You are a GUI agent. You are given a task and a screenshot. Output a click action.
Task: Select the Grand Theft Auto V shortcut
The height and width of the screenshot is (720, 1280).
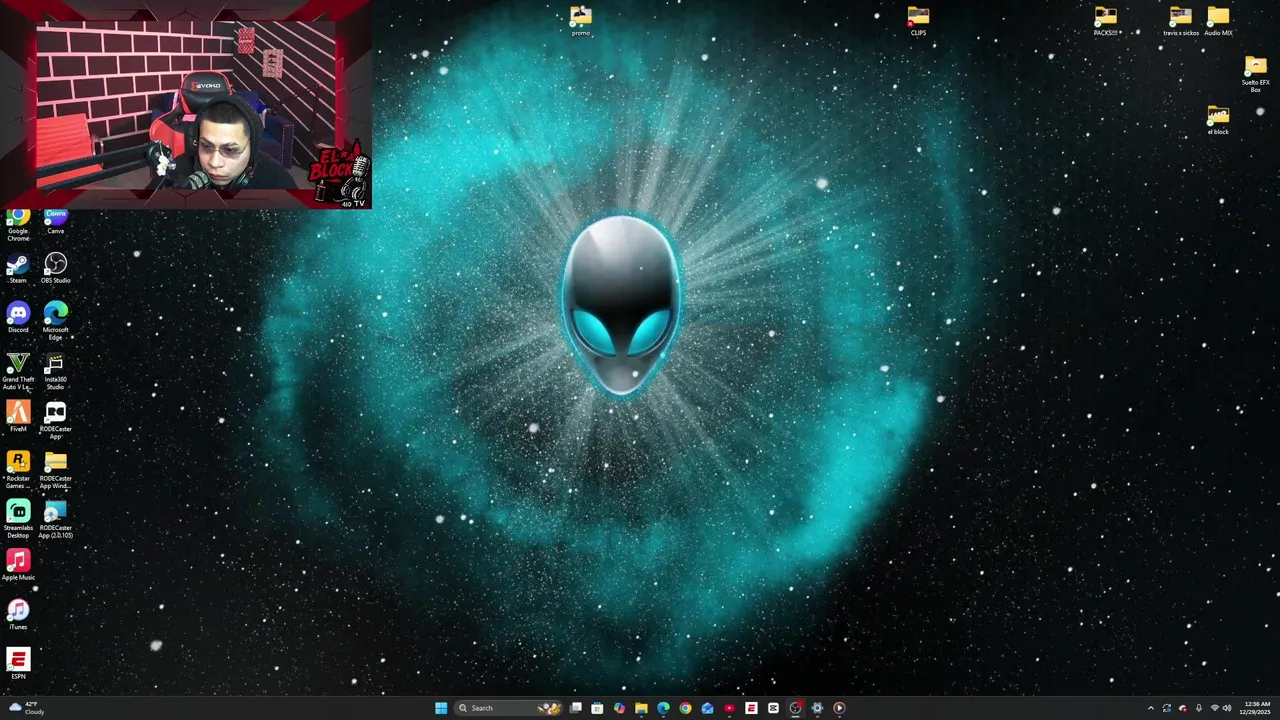(x=18, y=371)
